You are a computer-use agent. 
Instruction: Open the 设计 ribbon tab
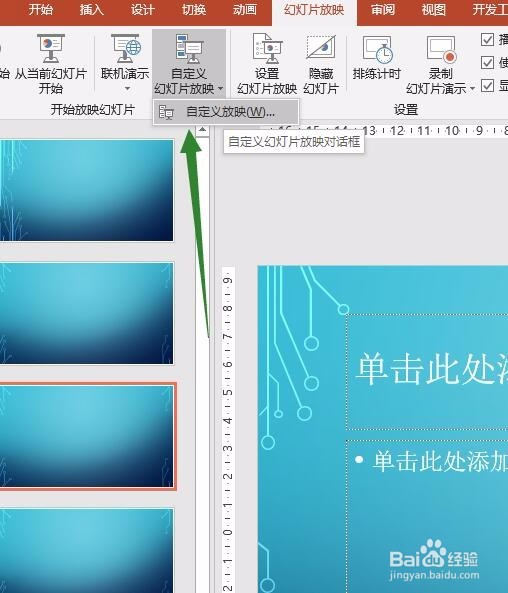coord(143,10)
